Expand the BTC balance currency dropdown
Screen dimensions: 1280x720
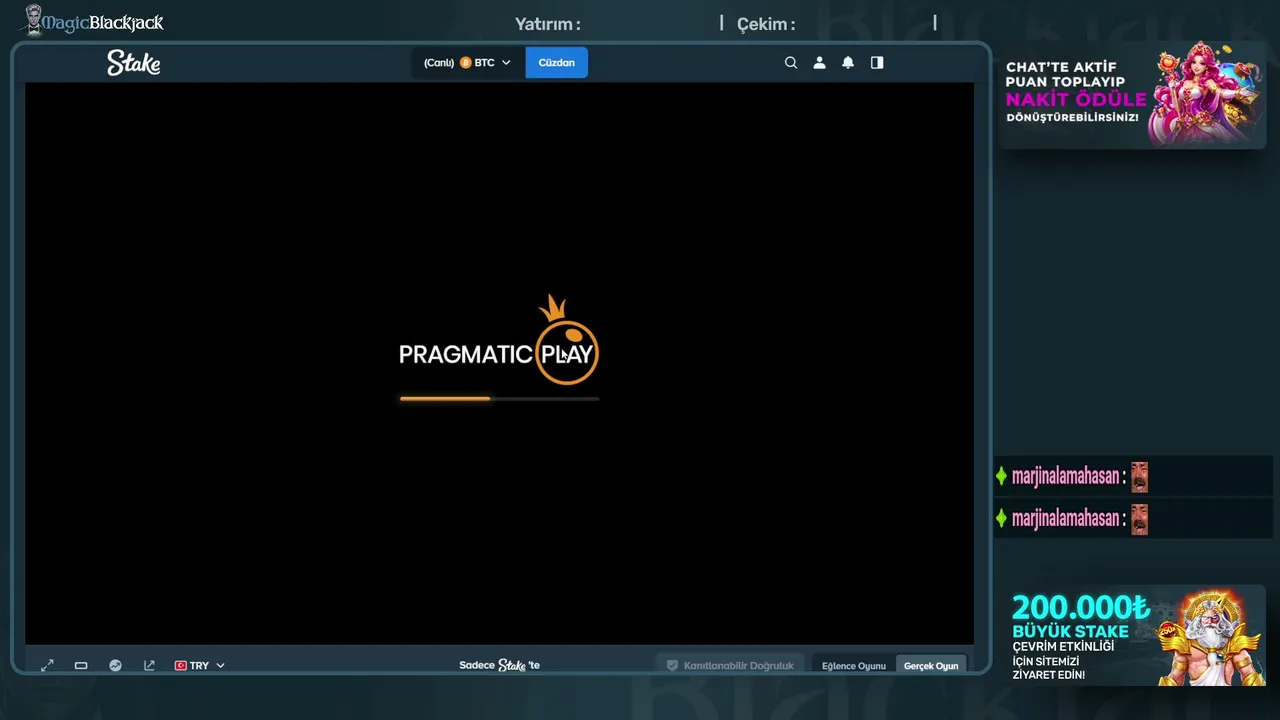(x=467, y=63)
